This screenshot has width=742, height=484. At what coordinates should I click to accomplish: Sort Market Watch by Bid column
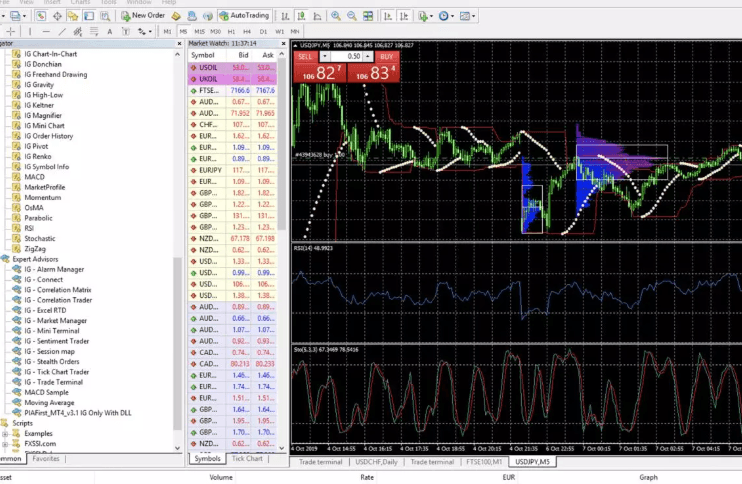(x=243, y=55)
